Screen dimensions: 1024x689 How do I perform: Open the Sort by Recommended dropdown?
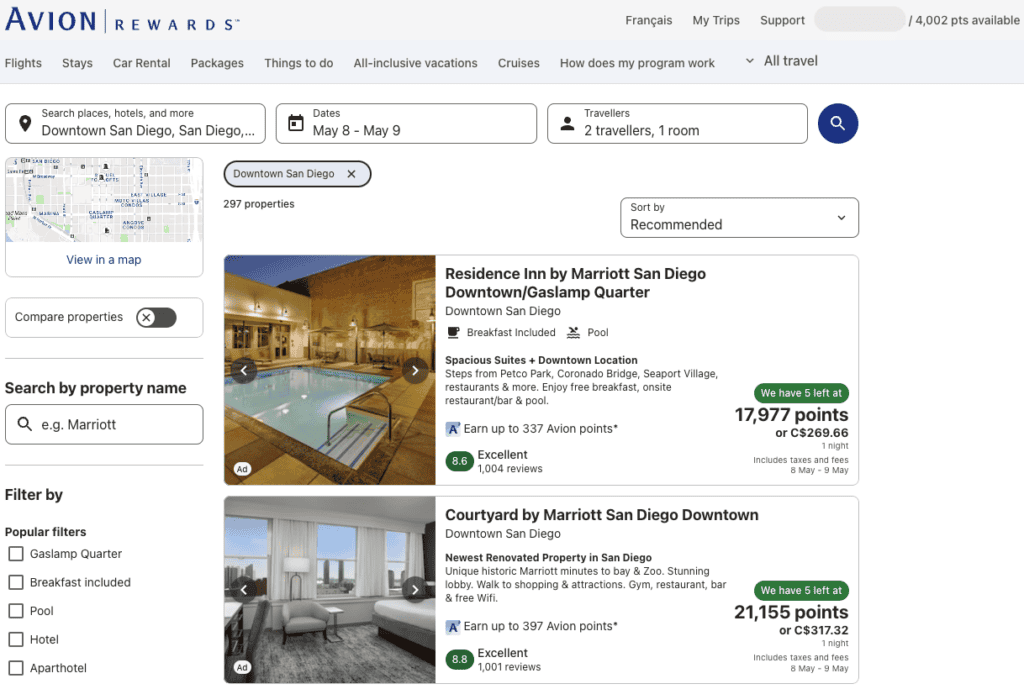(x=739, y=217)
